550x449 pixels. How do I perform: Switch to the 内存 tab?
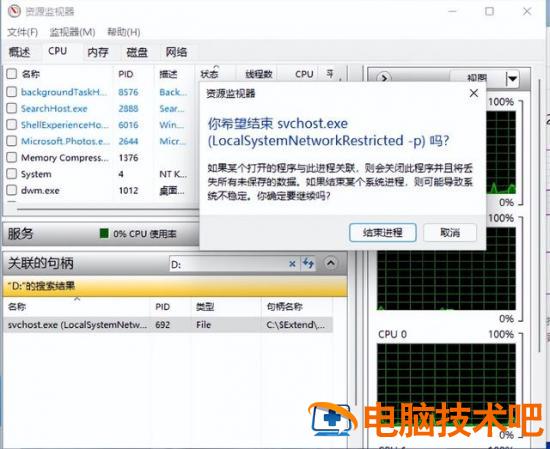98,52
